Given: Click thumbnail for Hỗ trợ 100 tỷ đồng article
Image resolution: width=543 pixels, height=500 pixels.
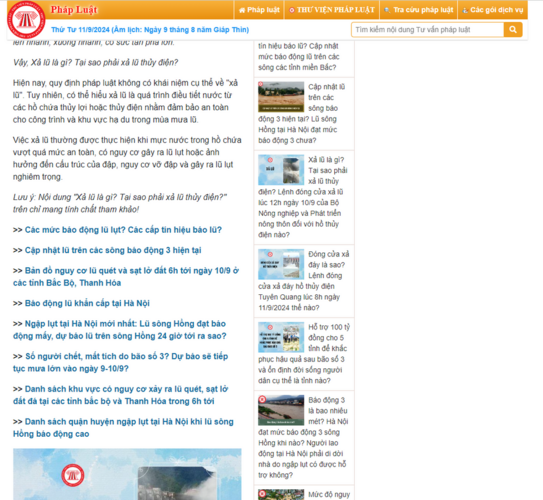Looking at the screenshot, I should click(x=281, y=337).
